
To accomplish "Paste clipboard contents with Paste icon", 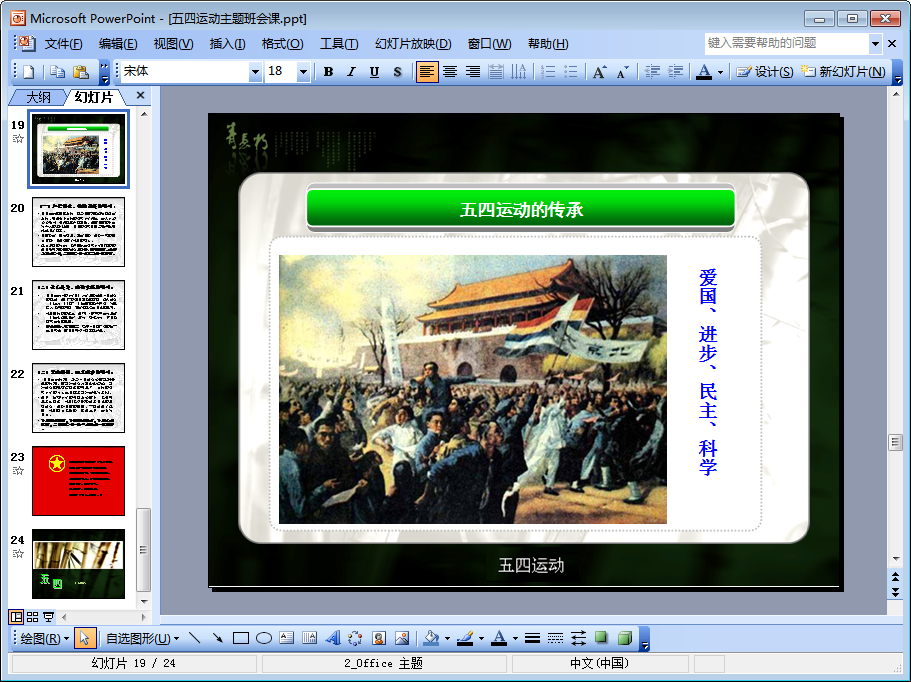I will [x=81, y=71].
